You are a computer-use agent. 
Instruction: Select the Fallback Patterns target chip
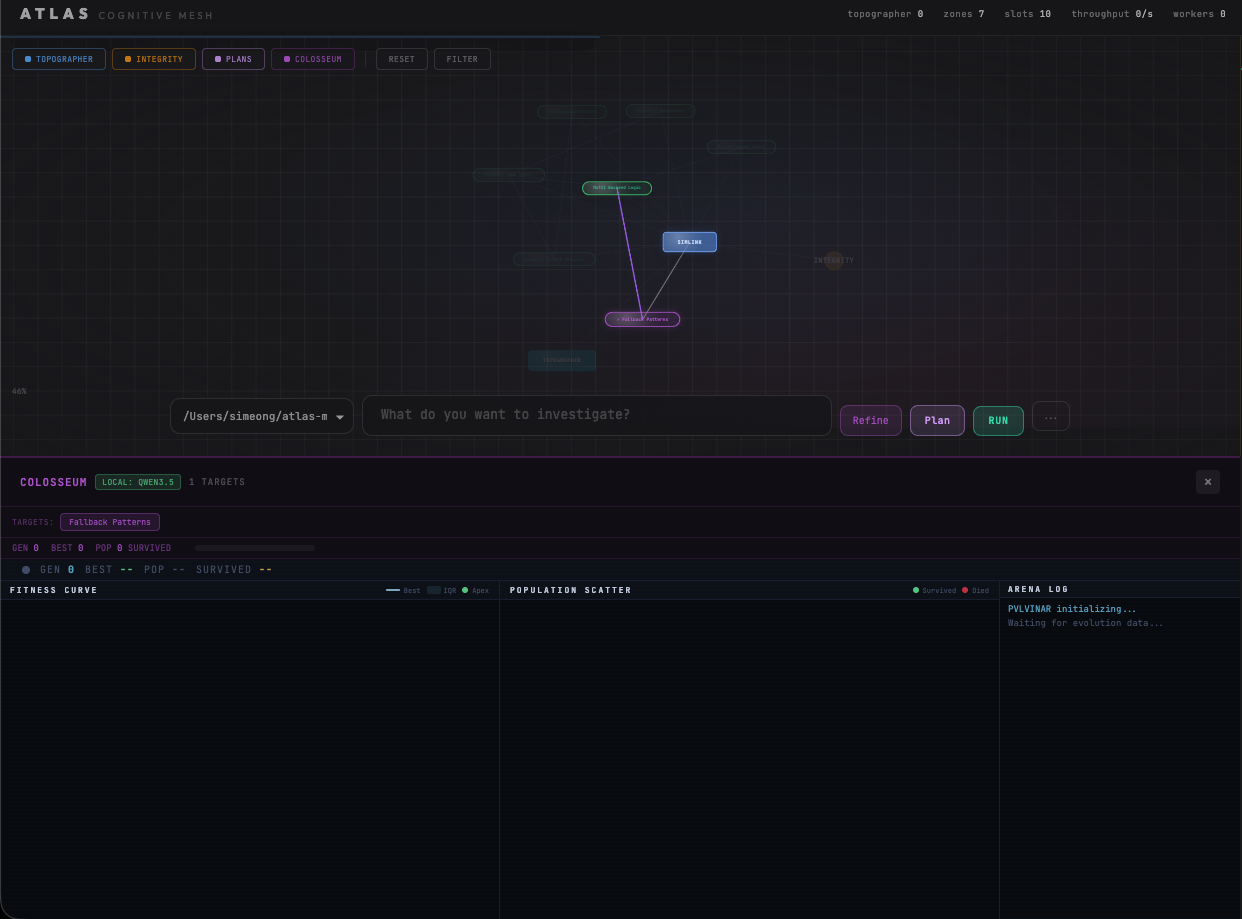pyautogui.click(x=110, y=521)
